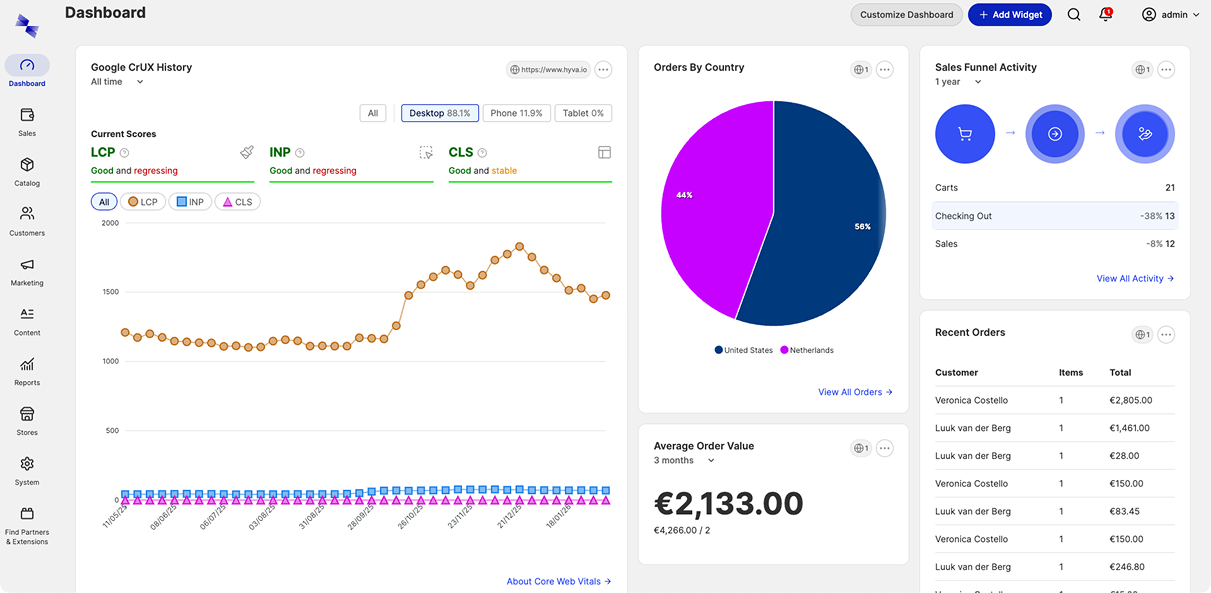The width and height of the screenshot is (1211, 593).
Task: Open the Stores sidebar icon
Action: 27,415
